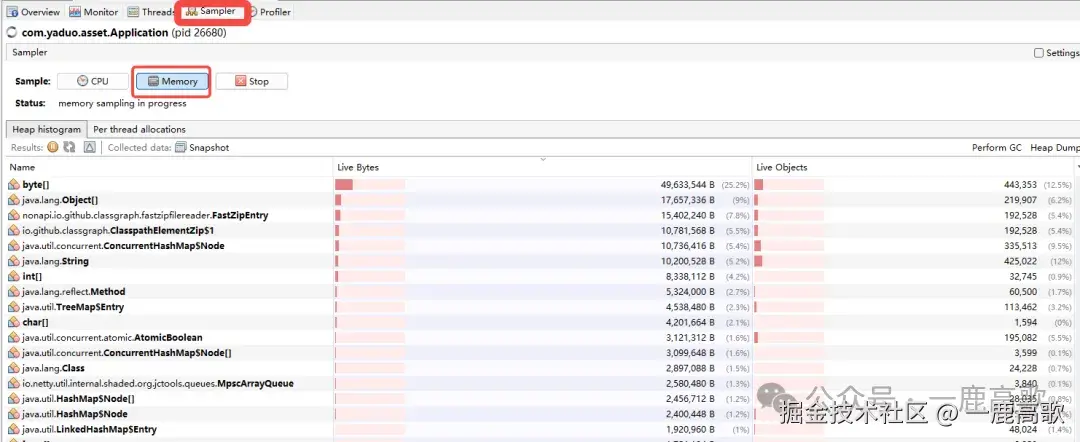Image resolution: width=1080 pixels, height=442 pixels.
Task: Click the 425,022 live objects value
Action: pyautogui.click(x=1020, y=261)
